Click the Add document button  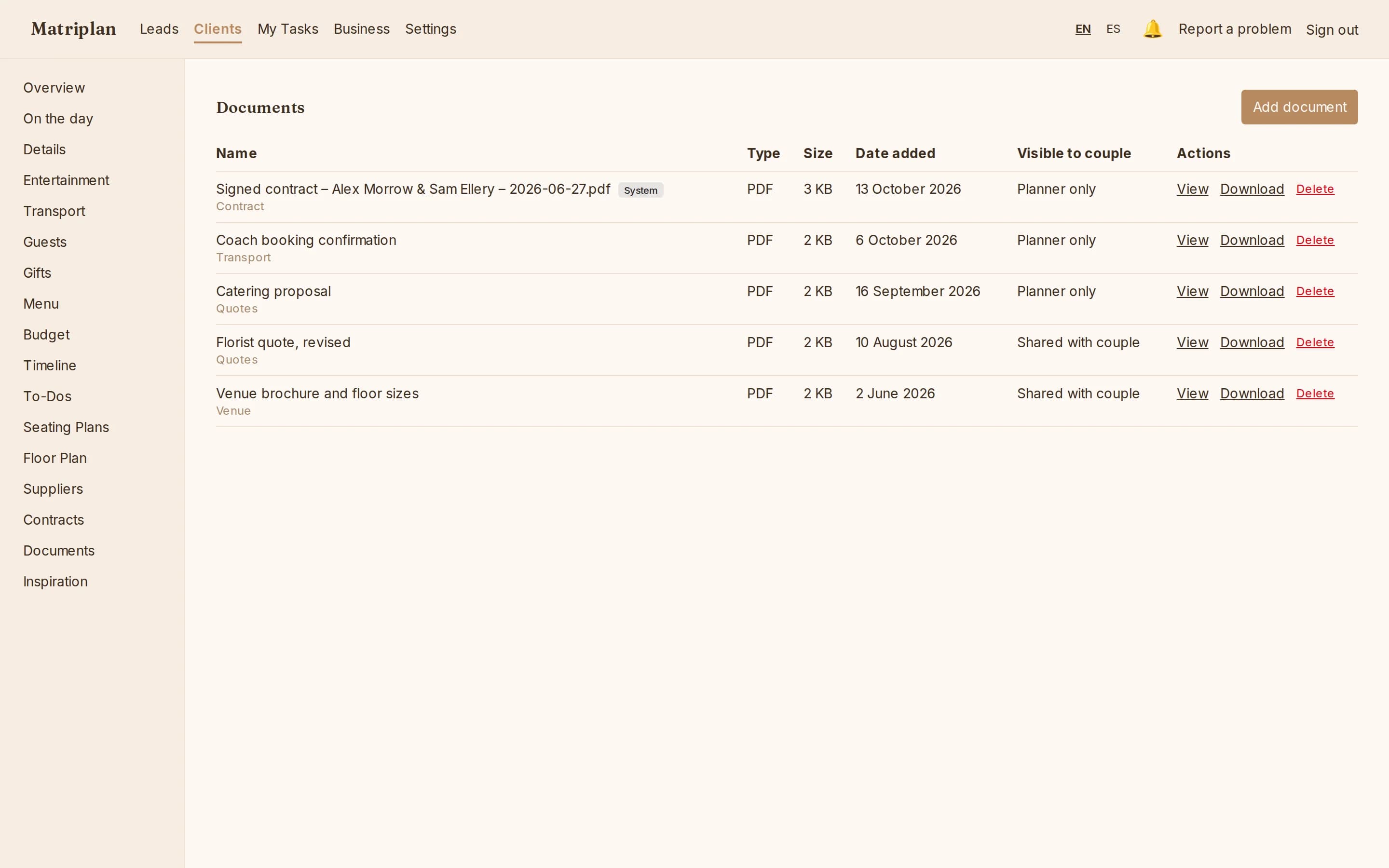coord(1299,107)
